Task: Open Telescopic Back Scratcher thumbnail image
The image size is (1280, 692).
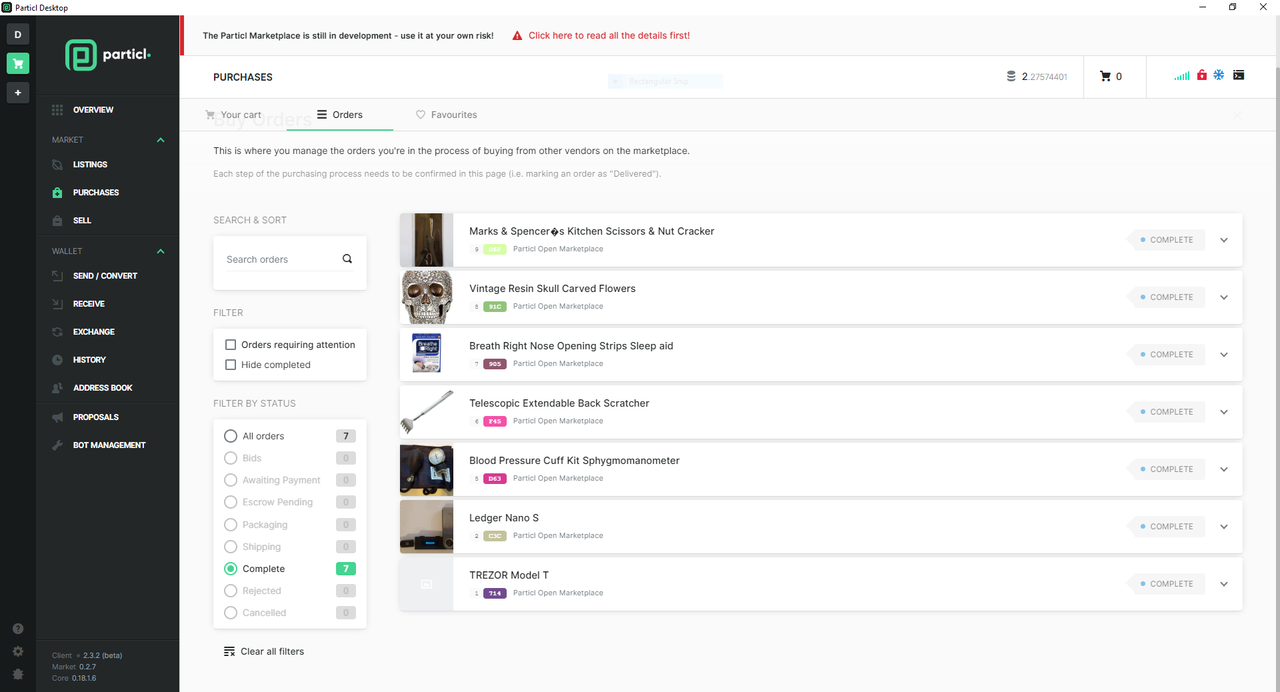Action: (426, 412)
